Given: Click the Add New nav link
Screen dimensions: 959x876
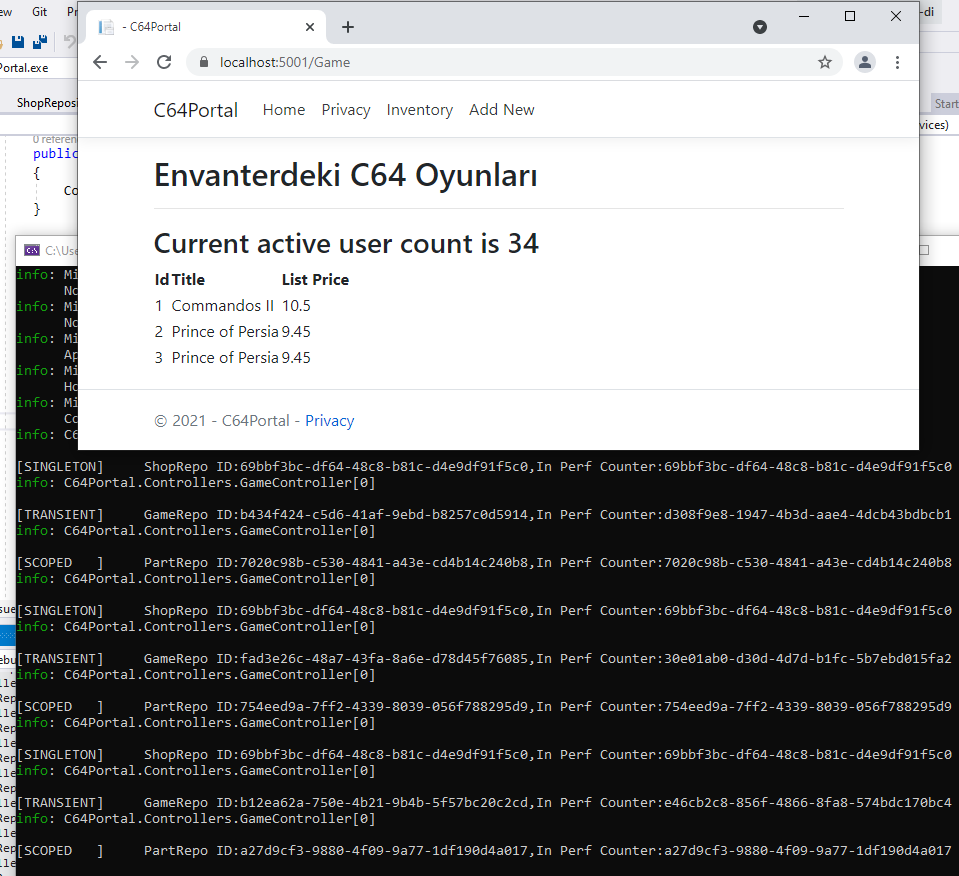Looking at the screenshot, I should coord(502,110).
